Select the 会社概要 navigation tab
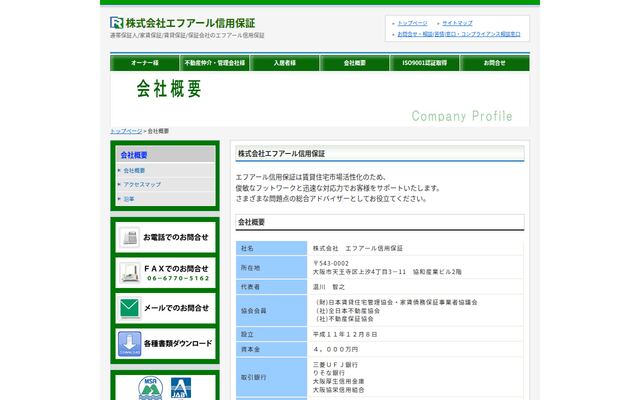Image resolution: width=640 pixels, height=400 pixels. click(x=355, y=63)
